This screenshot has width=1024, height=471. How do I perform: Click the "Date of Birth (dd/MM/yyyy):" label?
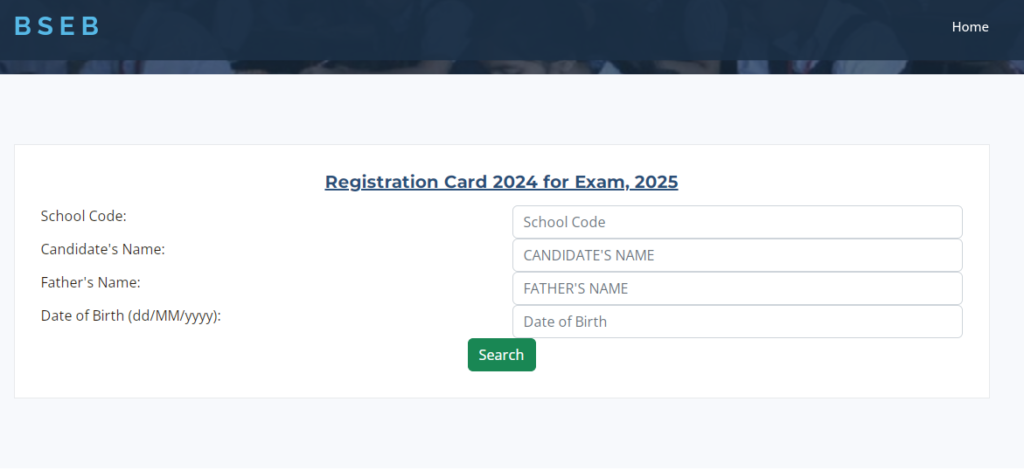pos(130,316)
